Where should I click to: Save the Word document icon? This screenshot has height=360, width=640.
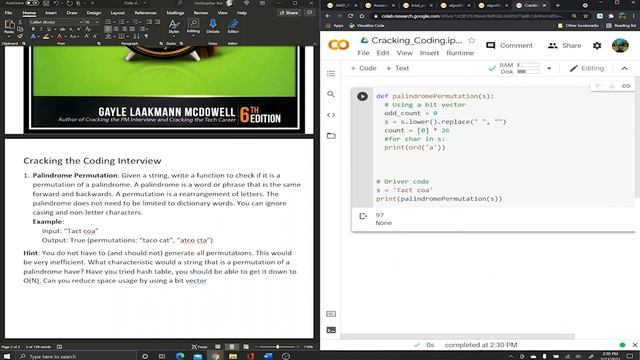click(x=46, y=3)
